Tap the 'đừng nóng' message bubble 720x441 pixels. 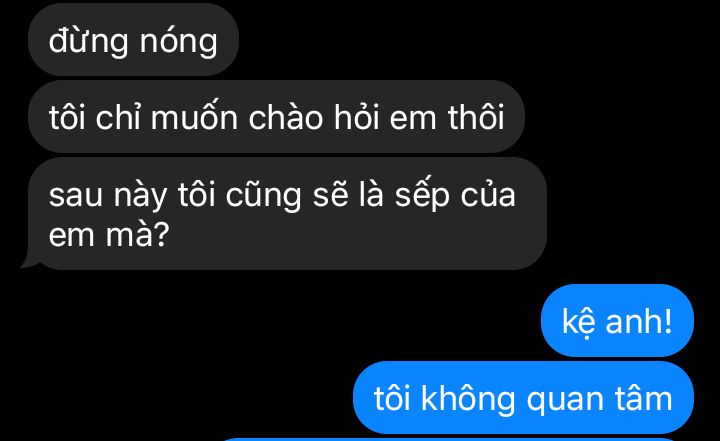click(x=133, y=40)
